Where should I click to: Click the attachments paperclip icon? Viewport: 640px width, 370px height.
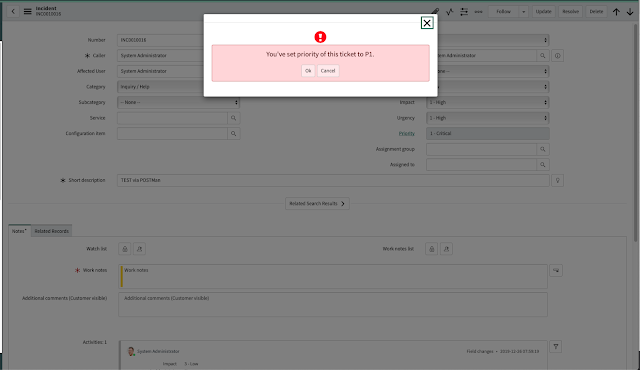[x=436, y=11]
